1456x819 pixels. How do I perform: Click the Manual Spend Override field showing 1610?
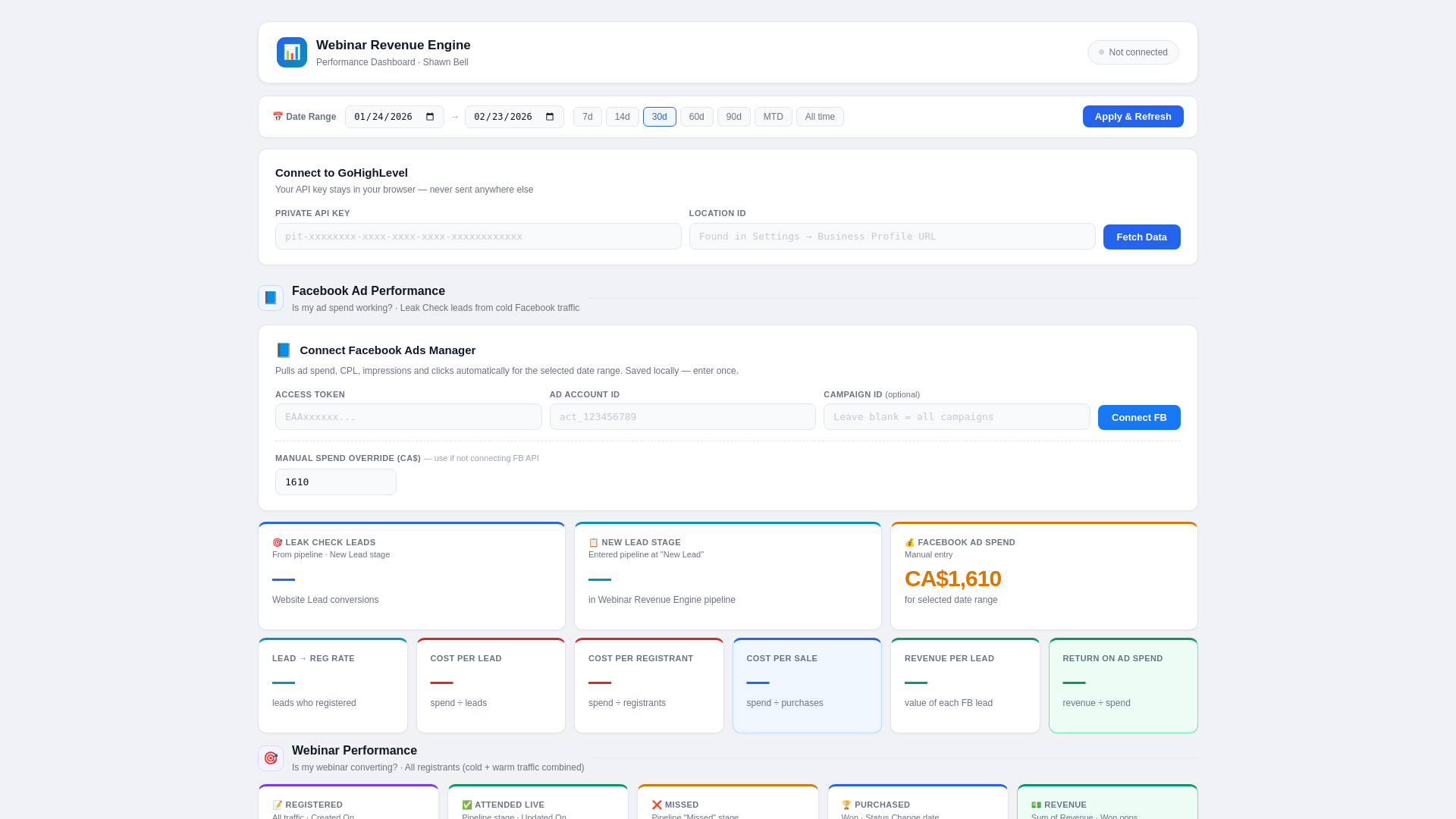pos(336,482)
